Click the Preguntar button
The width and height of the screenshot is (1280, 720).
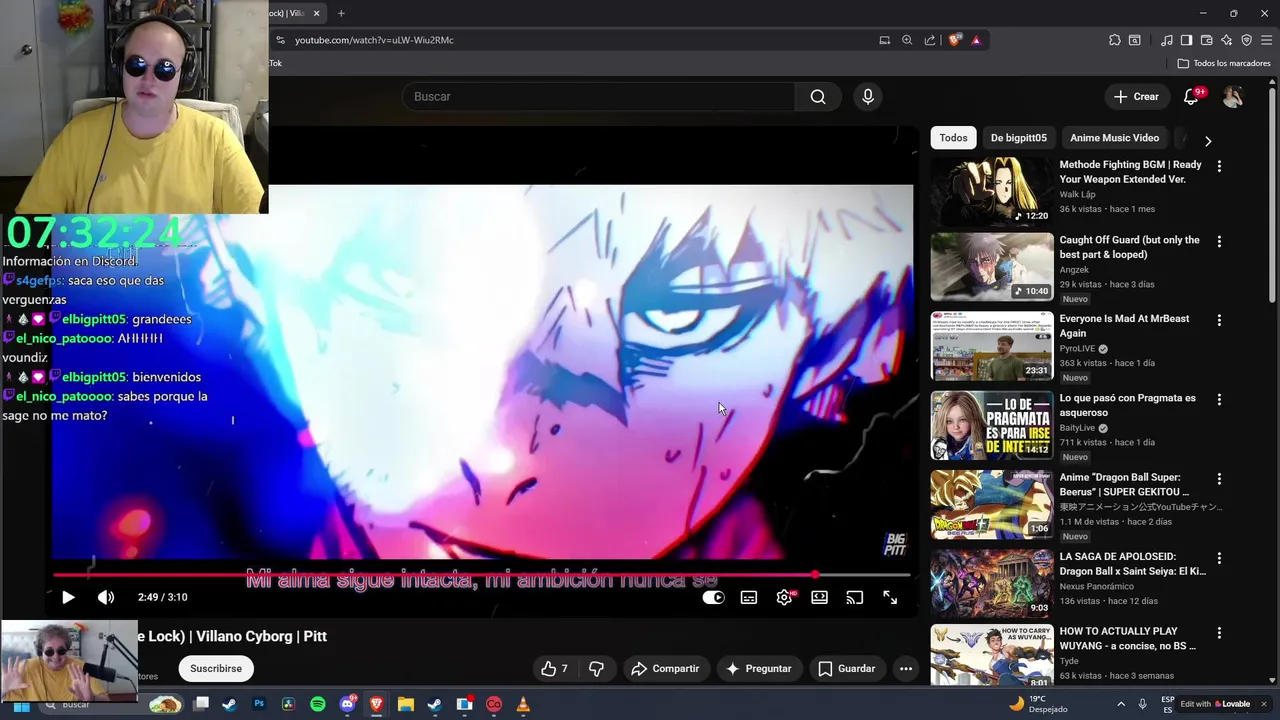point(759,668)
